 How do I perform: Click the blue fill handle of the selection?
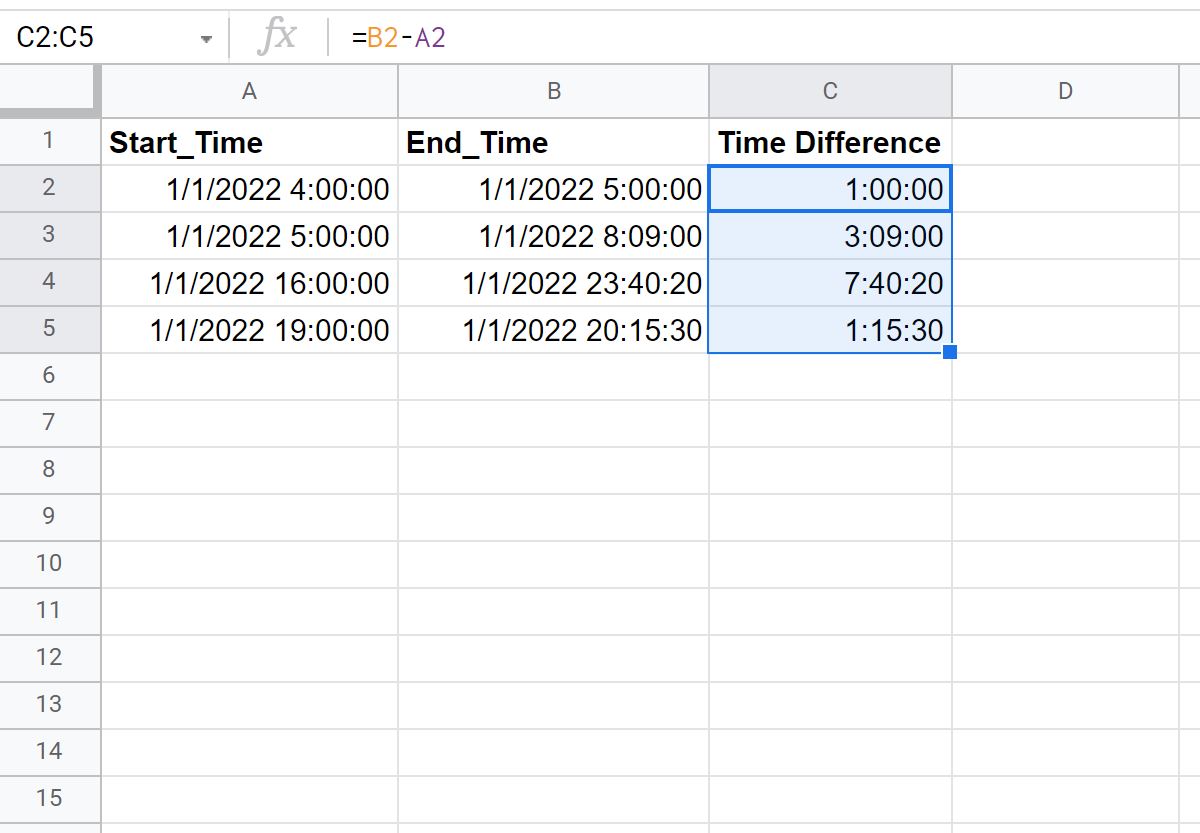950,352
